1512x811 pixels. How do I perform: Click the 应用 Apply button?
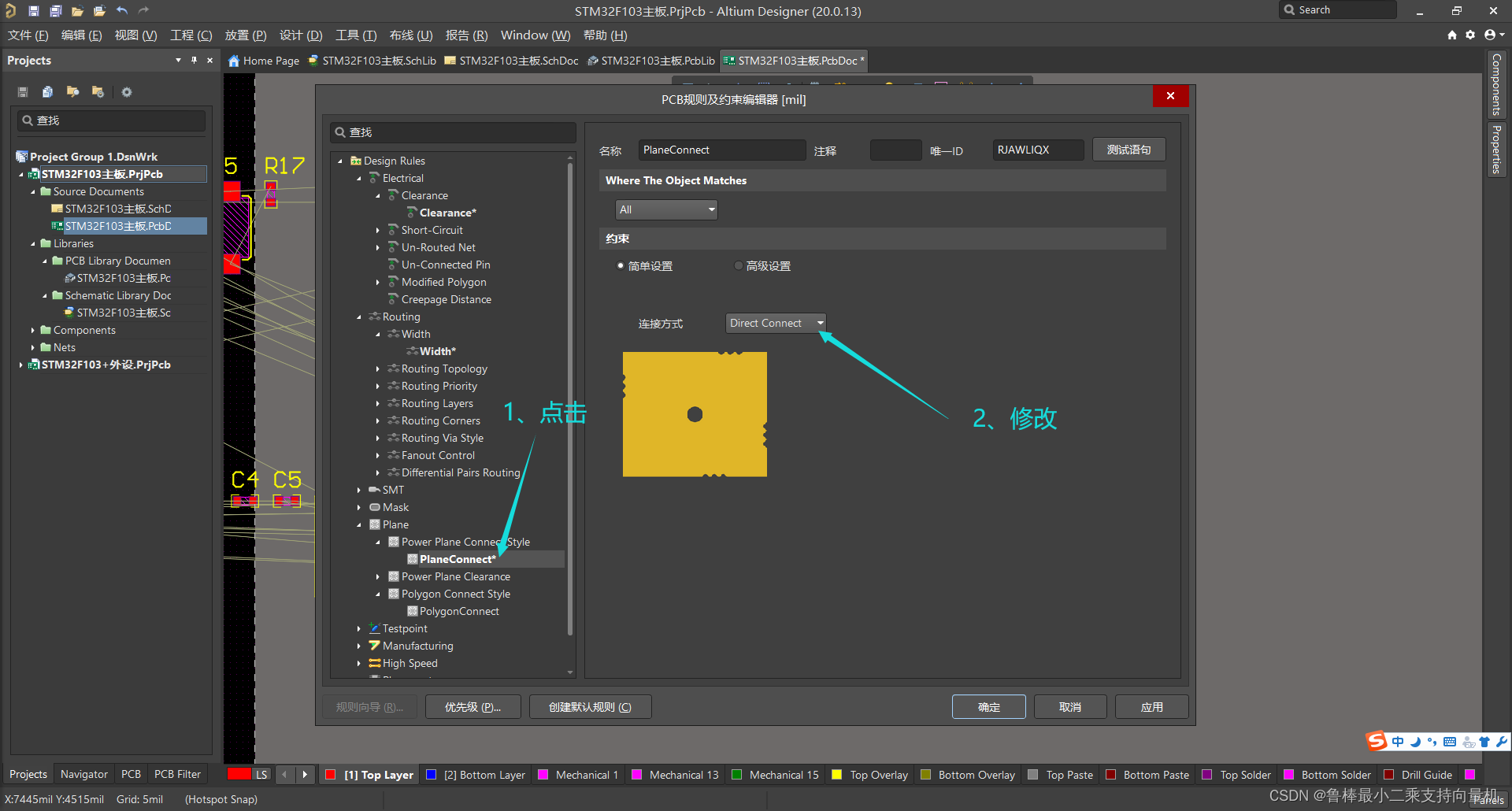1152,707
